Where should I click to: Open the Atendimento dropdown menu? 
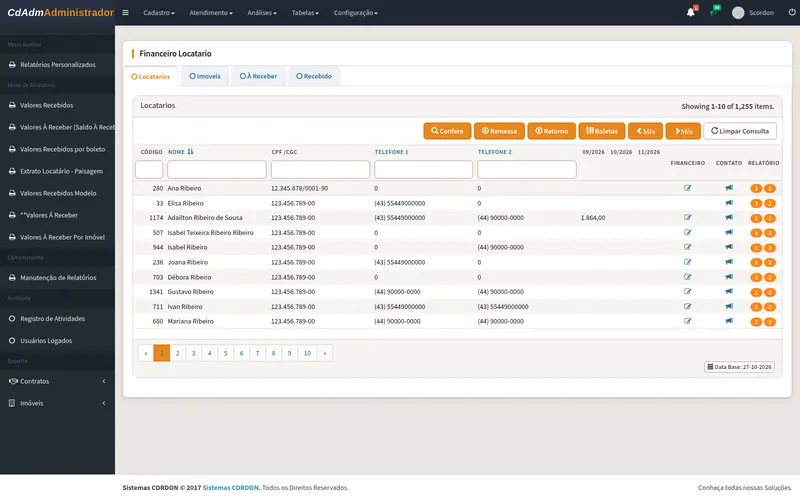pyautogui.click(x=211, y=13)
